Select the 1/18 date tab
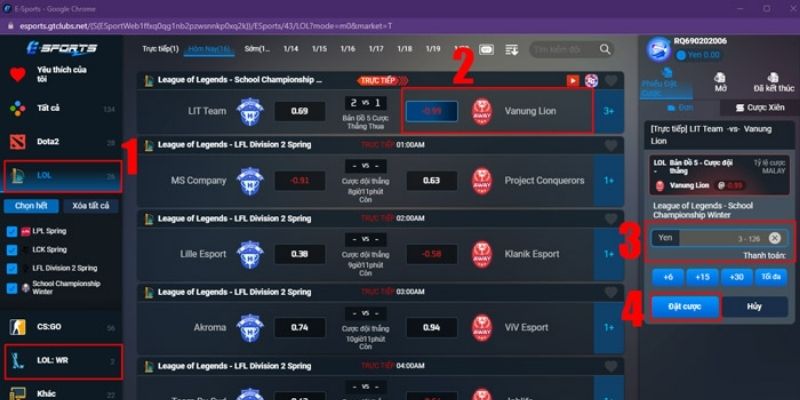 coord(405,49)
